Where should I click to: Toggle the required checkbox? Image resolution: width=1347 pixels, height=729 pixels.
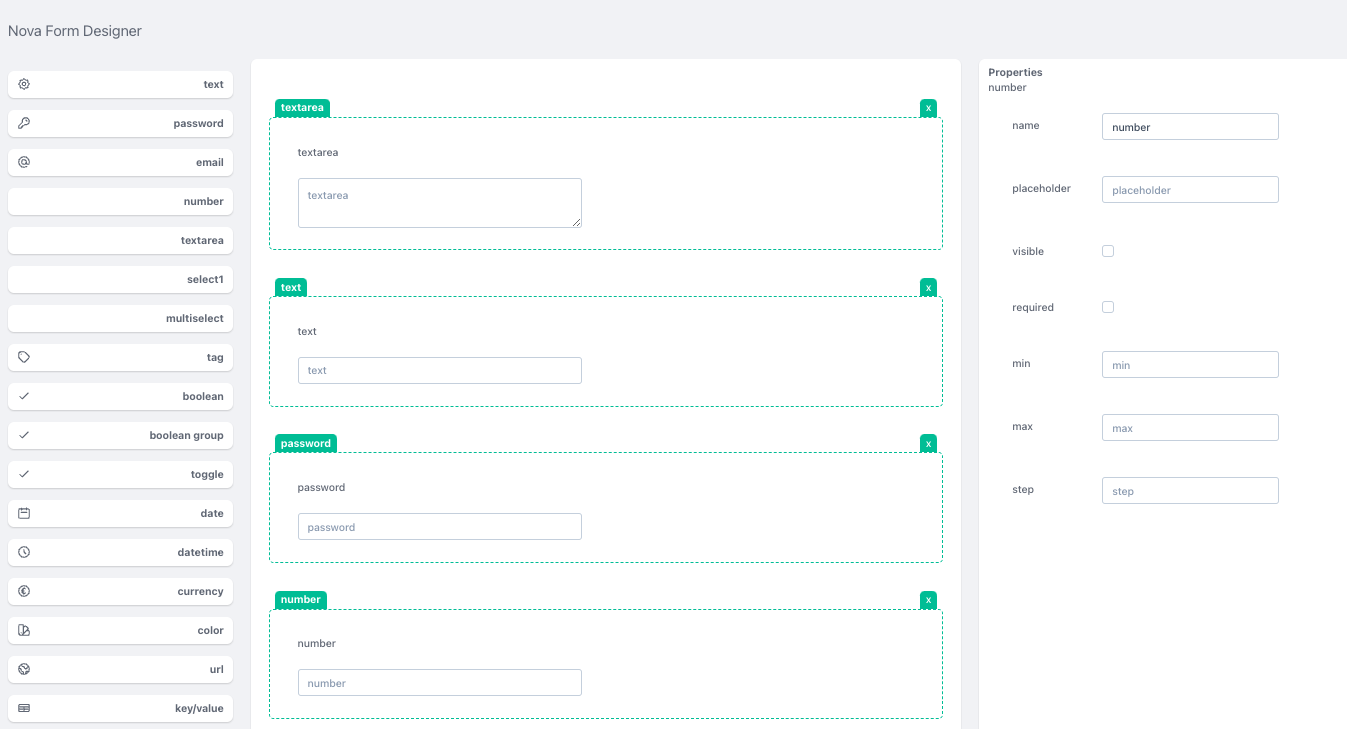coord(1108,308)
